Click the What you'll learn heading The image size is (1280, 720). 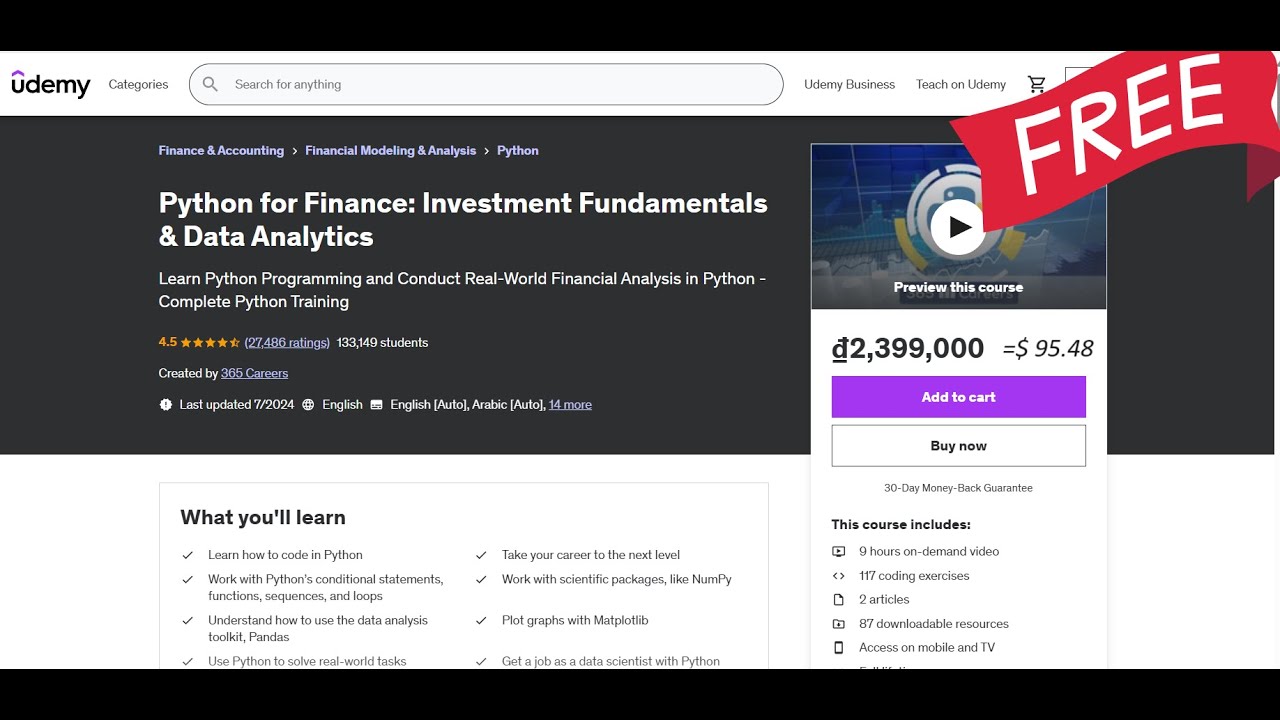pos(263,517)
